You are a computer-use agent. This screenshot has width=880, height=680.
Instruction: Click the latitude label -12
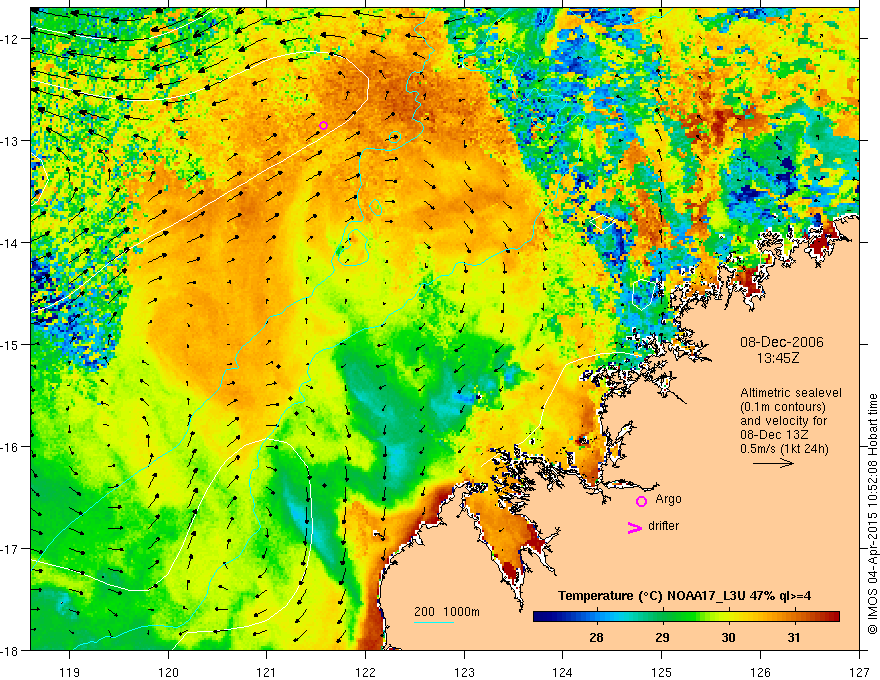pyautogui.click(x=12, y=39)
